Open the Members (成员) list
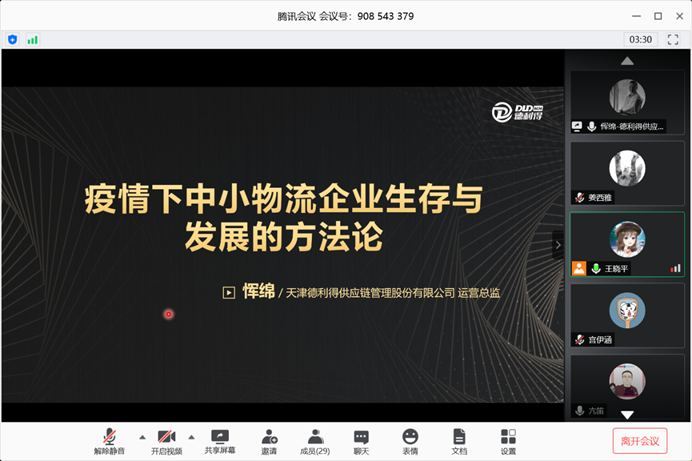692x461 pixels. (x=315, y=441)
